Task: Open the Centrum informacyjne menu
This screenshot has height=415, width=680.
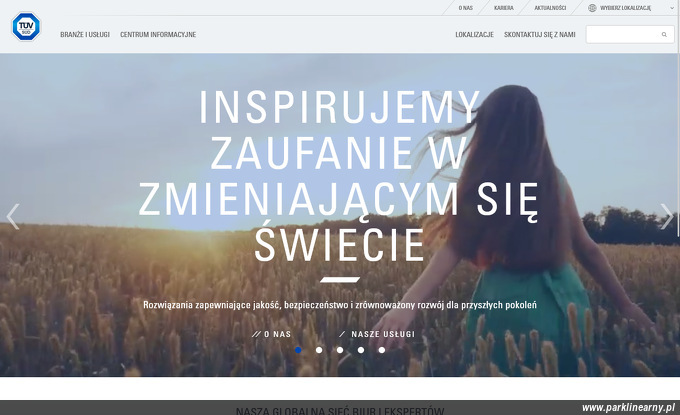Action: click(158, 35)
